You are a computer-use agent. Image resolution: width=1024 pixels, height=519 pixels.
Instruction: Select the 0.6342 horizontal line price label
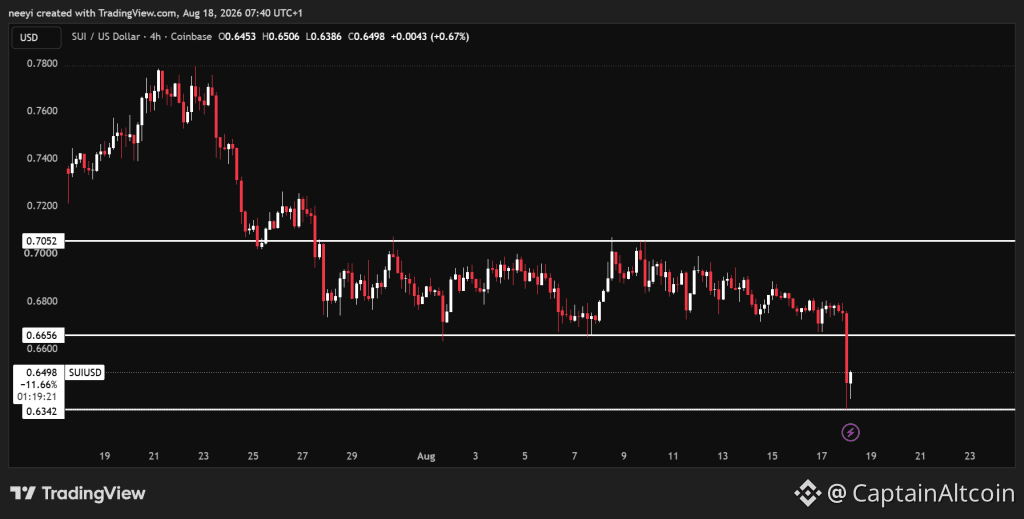(43, 411)
